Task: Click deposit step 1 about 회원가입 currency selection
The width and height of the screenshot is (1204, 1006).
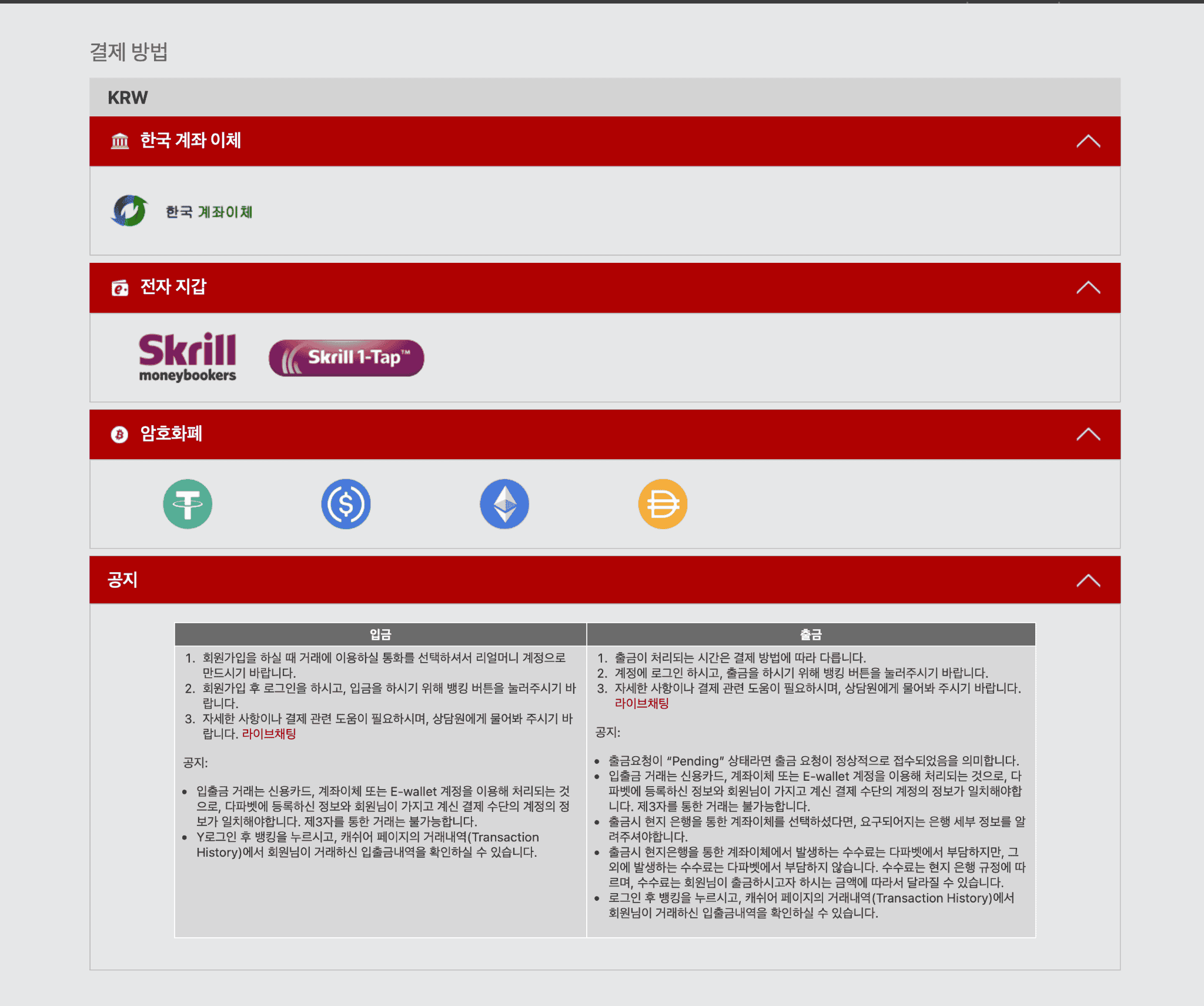Action: pos(384,665)
